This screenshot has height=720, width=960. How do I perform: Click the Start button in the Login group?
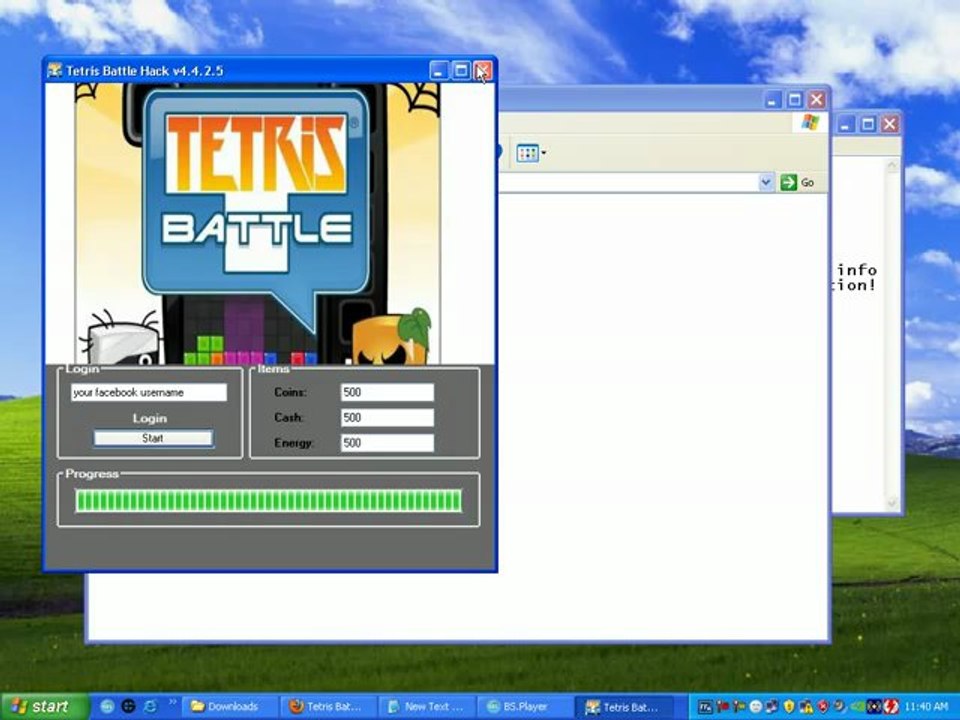[153, 438]
